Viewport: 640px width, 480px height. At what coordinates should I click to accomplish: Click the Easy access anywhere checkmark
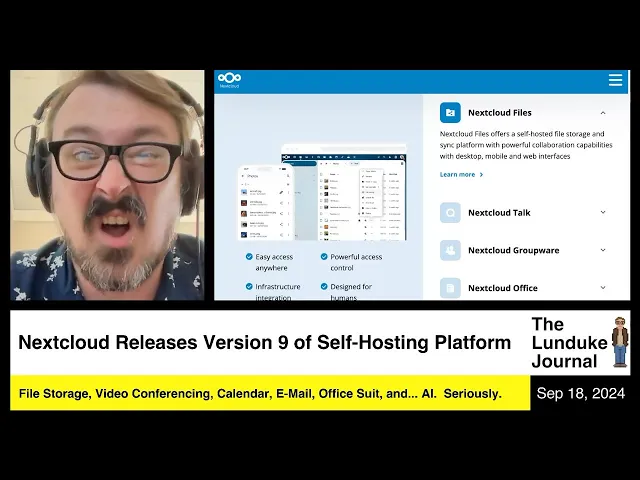(249, 256)
